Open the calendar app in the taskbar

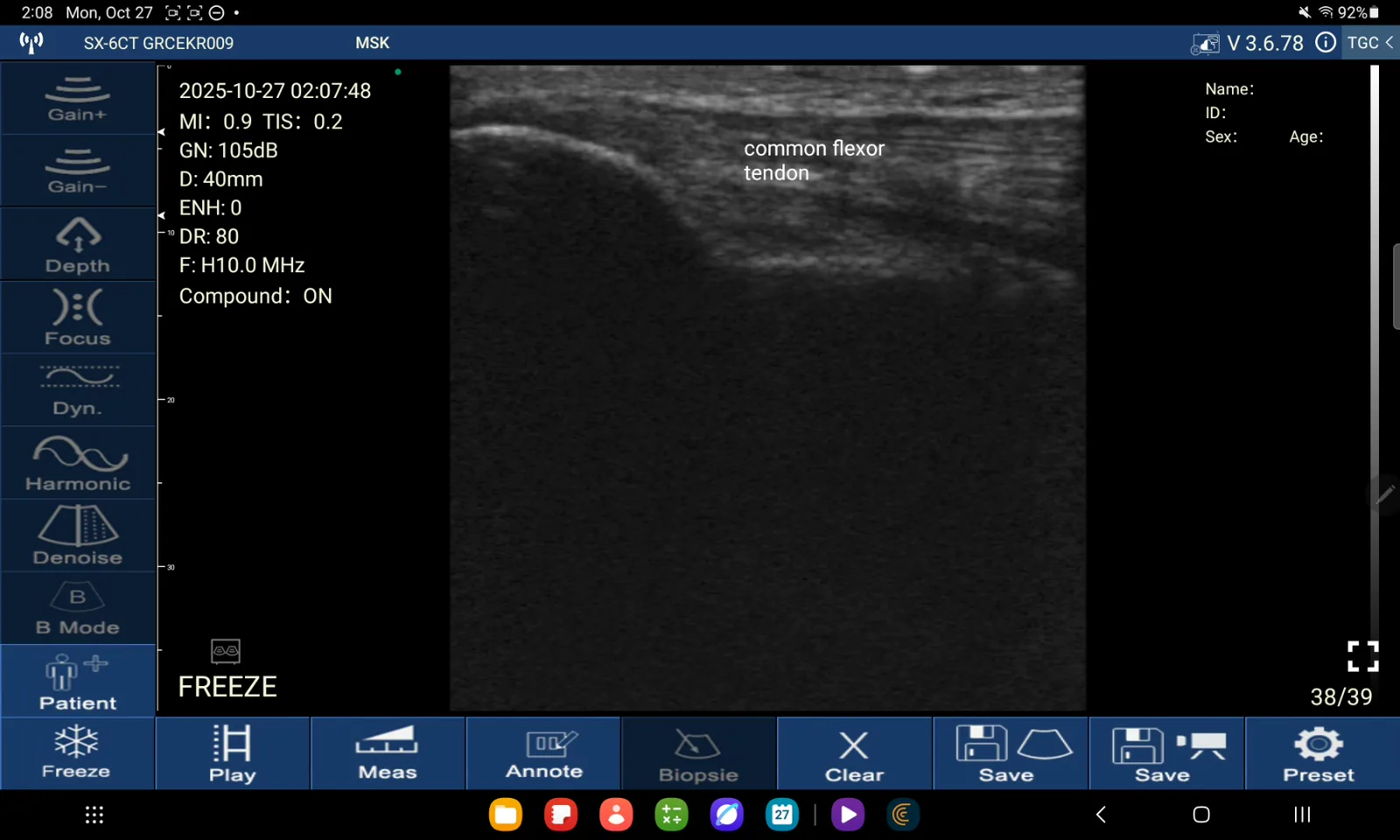coord(782,815)
